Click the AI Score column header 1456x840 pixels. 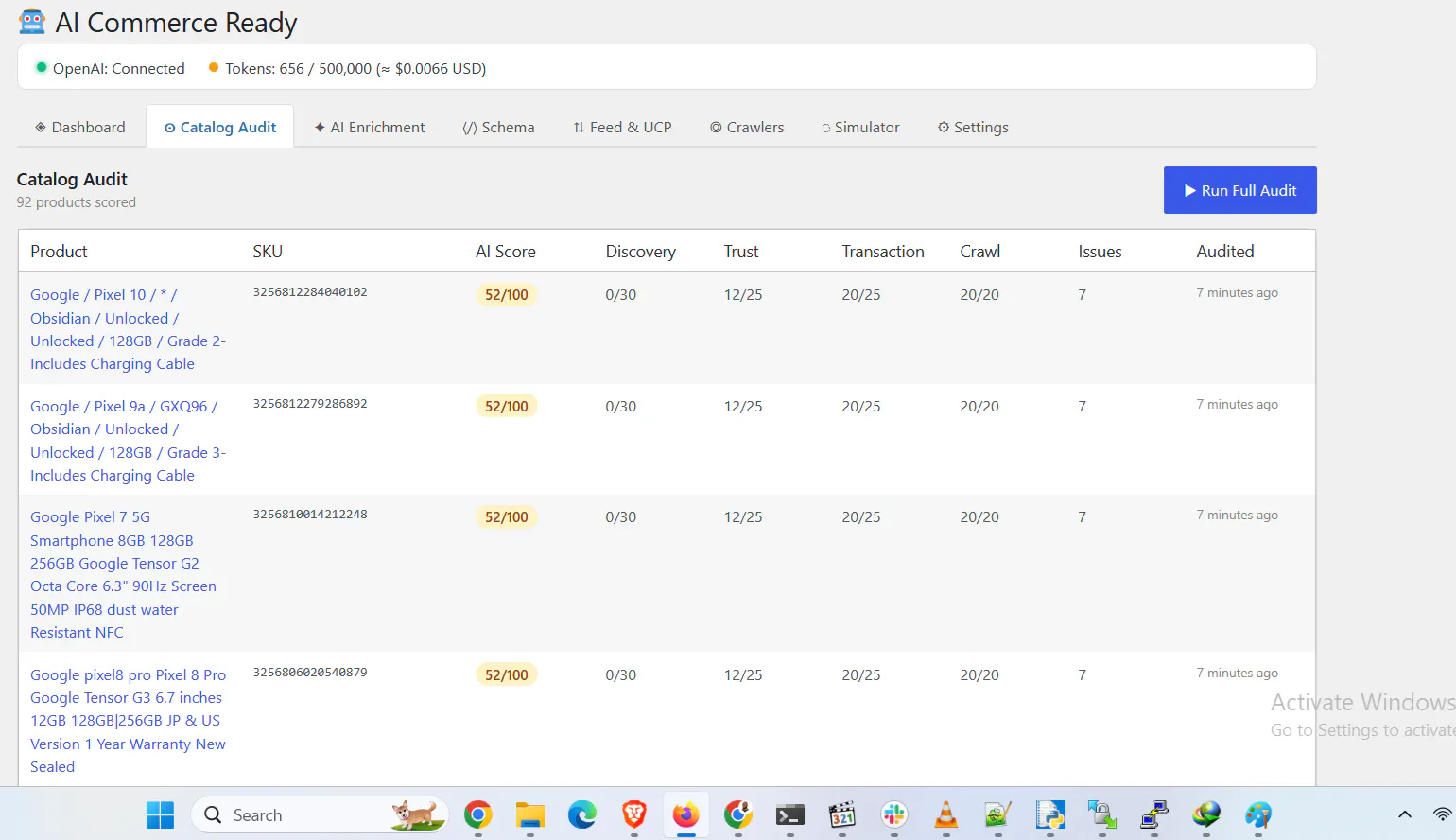coord(505,252)
